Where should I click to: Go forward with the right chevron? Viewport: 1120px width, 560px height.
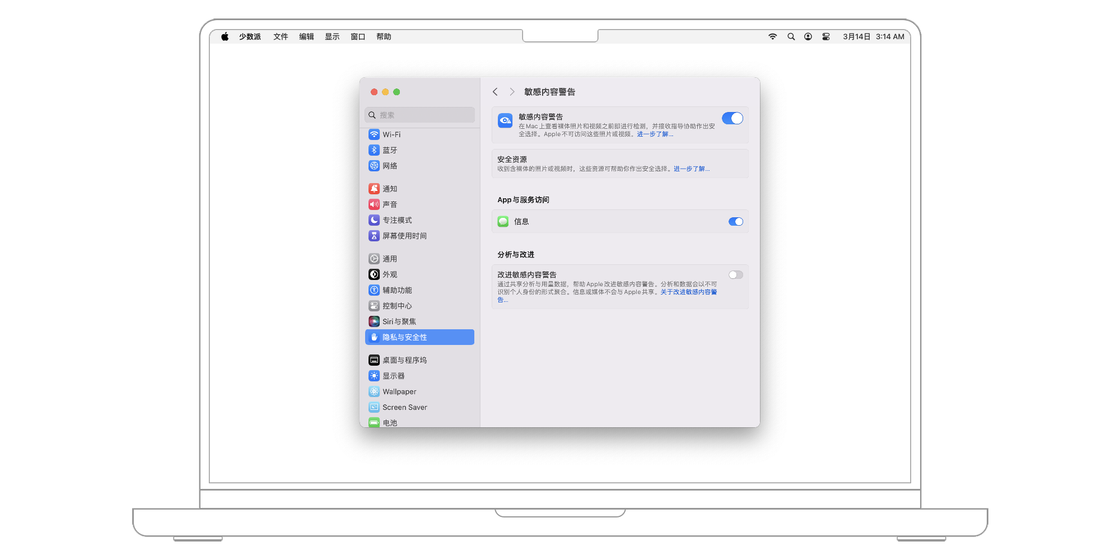point(512,92)
